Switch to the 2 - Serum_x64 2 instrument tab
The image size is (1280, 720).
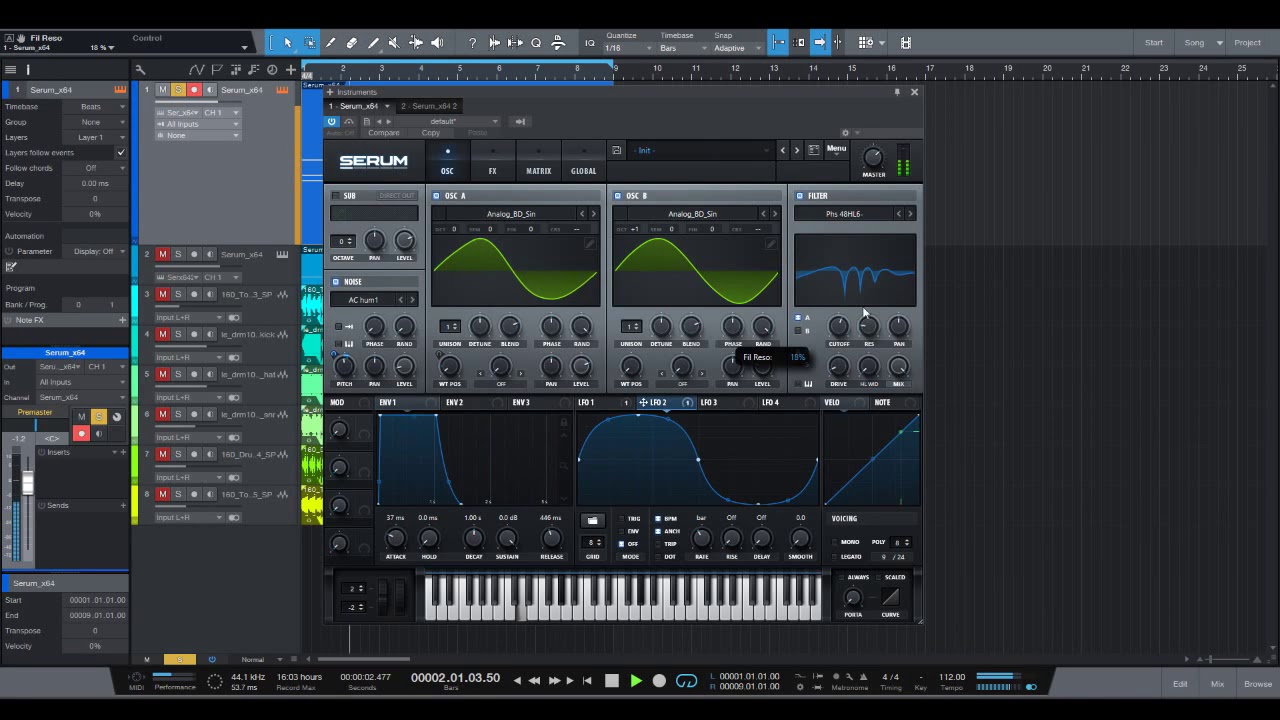(429, 106)
